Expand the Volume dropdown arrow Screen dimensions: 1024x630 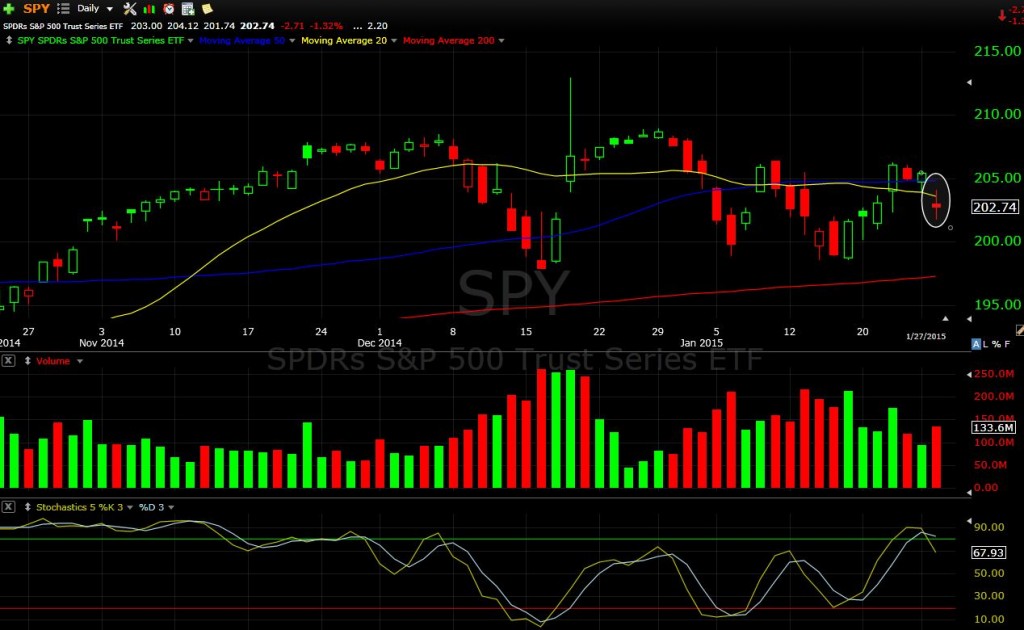pyautogui.click(x=80, y=361)
